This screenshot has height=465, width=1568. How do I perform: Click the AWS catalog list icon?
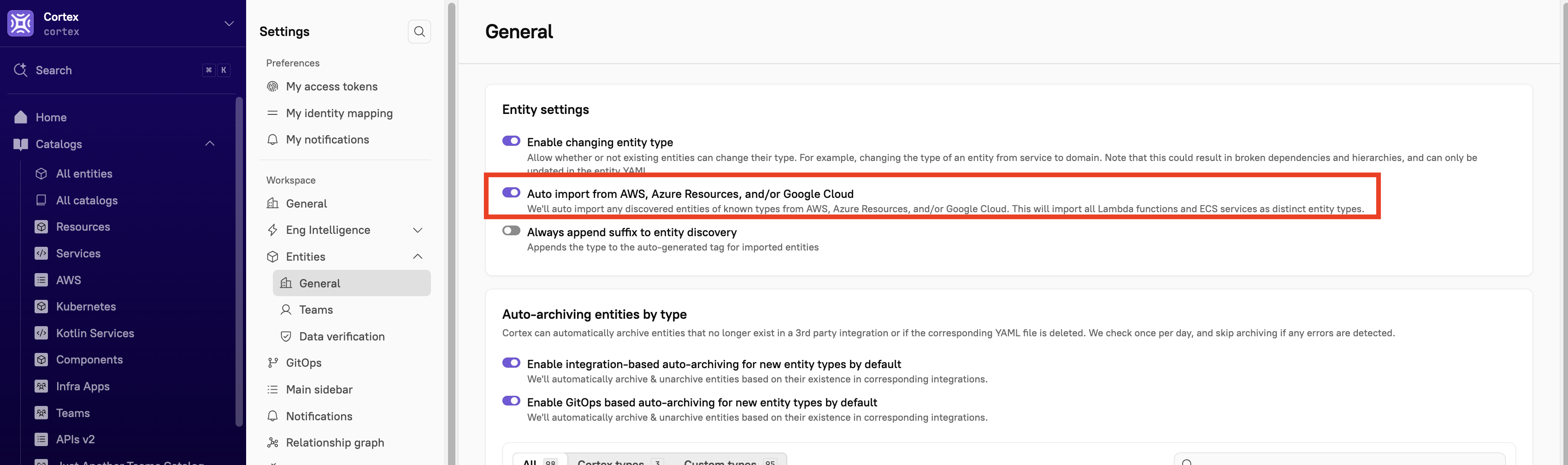[x=41, y=280]
